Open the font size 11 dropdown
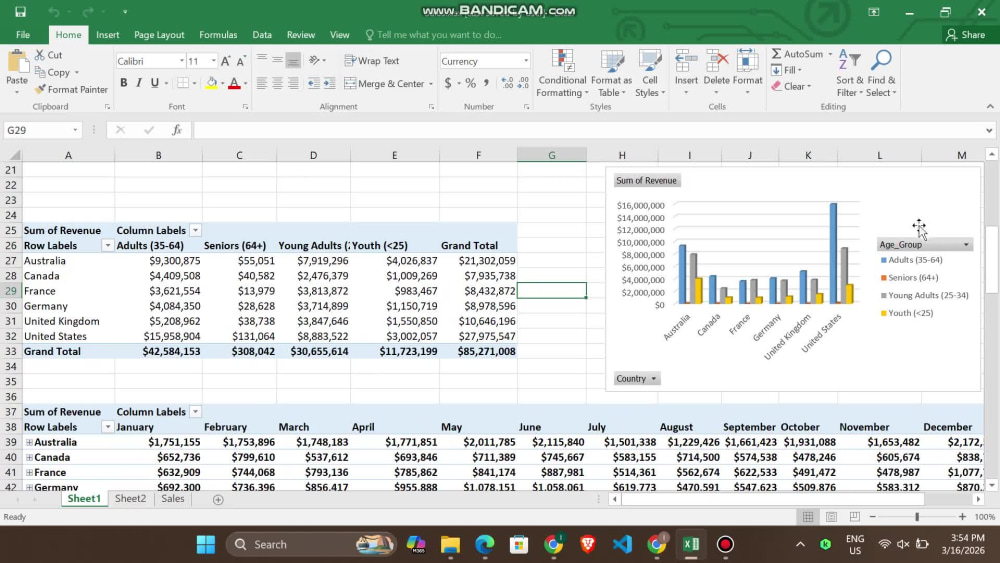The width and height of the screenshot is (1000, 563). click(x=214, y=61)
